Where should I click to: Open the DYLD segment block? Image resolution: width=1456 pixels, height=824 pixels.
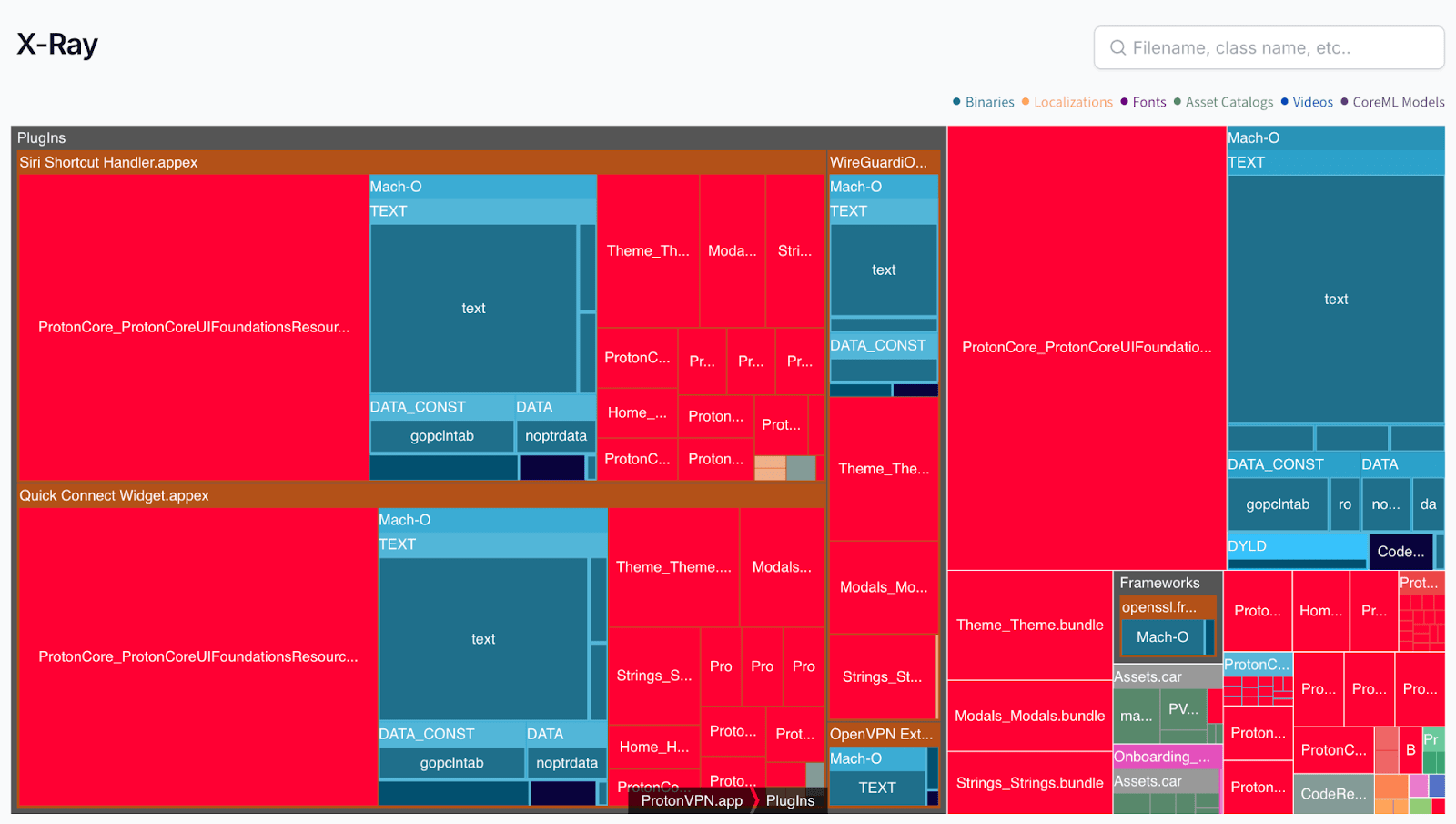pos(1296,546)
